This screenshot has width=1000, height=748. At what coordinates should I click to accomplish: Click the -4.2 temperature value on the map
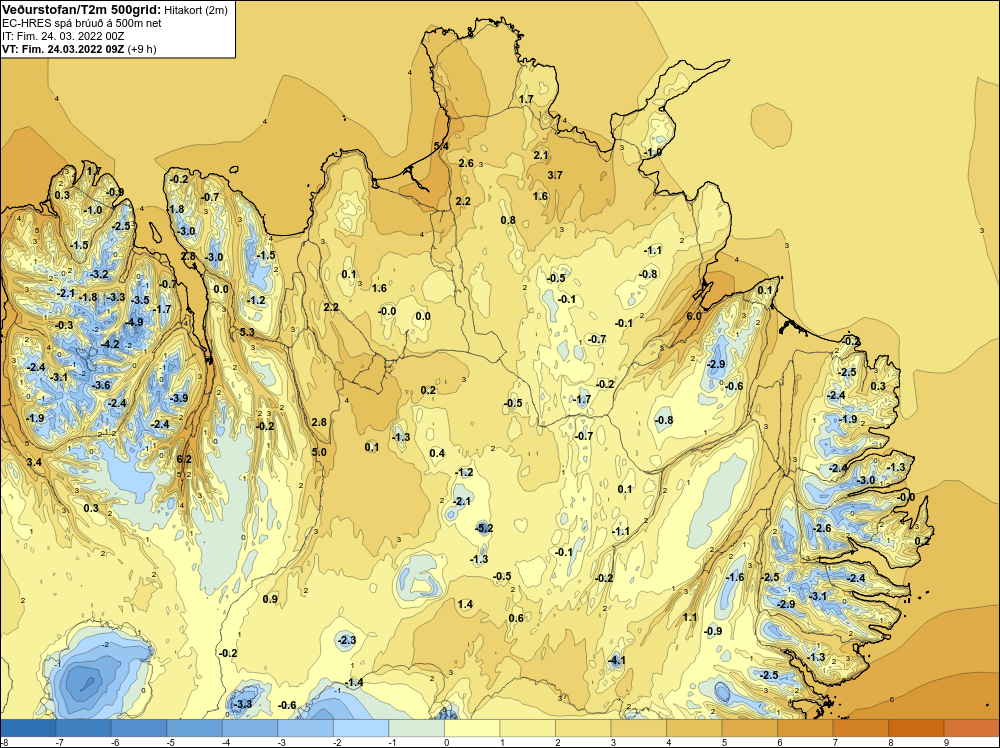110,344
